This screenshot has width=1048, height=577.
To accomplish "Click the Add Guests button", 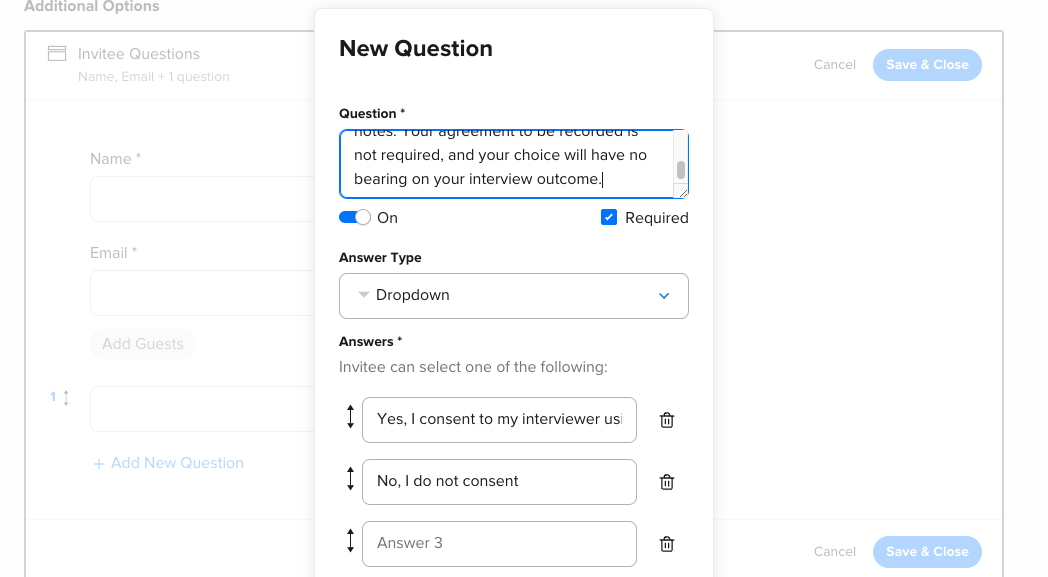I will (x=143, y=344).
